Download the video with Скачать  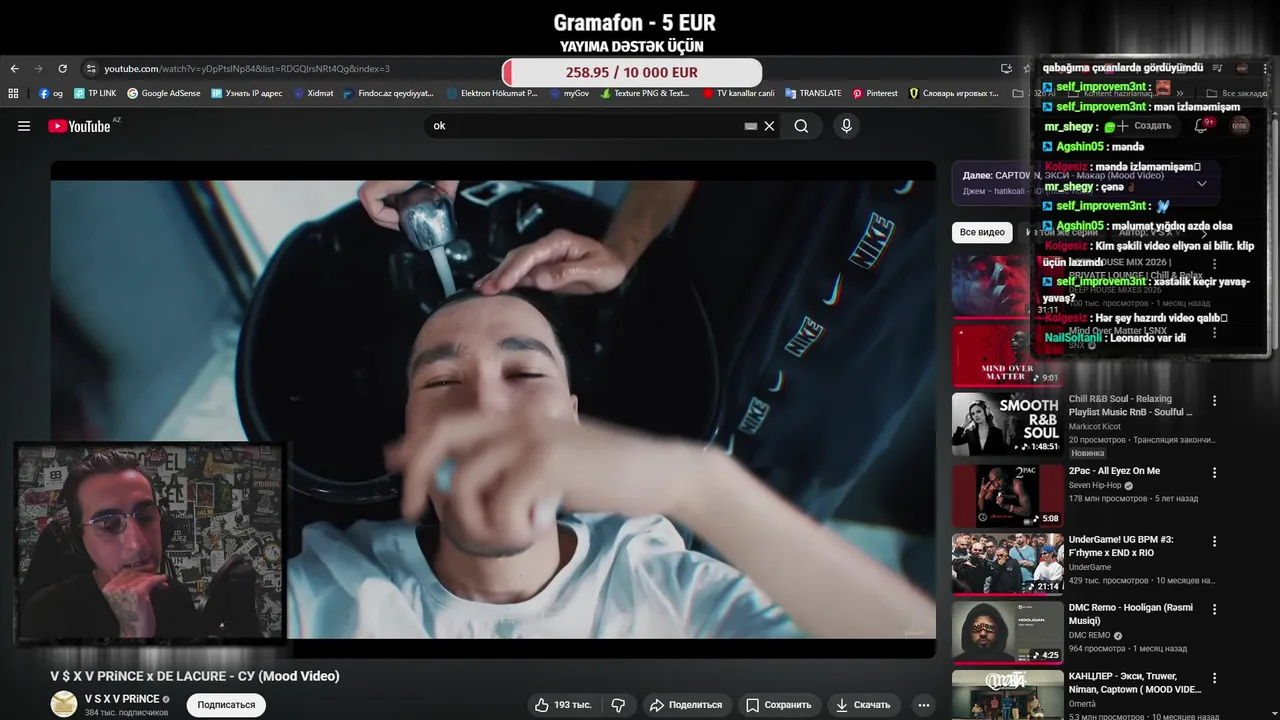point(863,705)
